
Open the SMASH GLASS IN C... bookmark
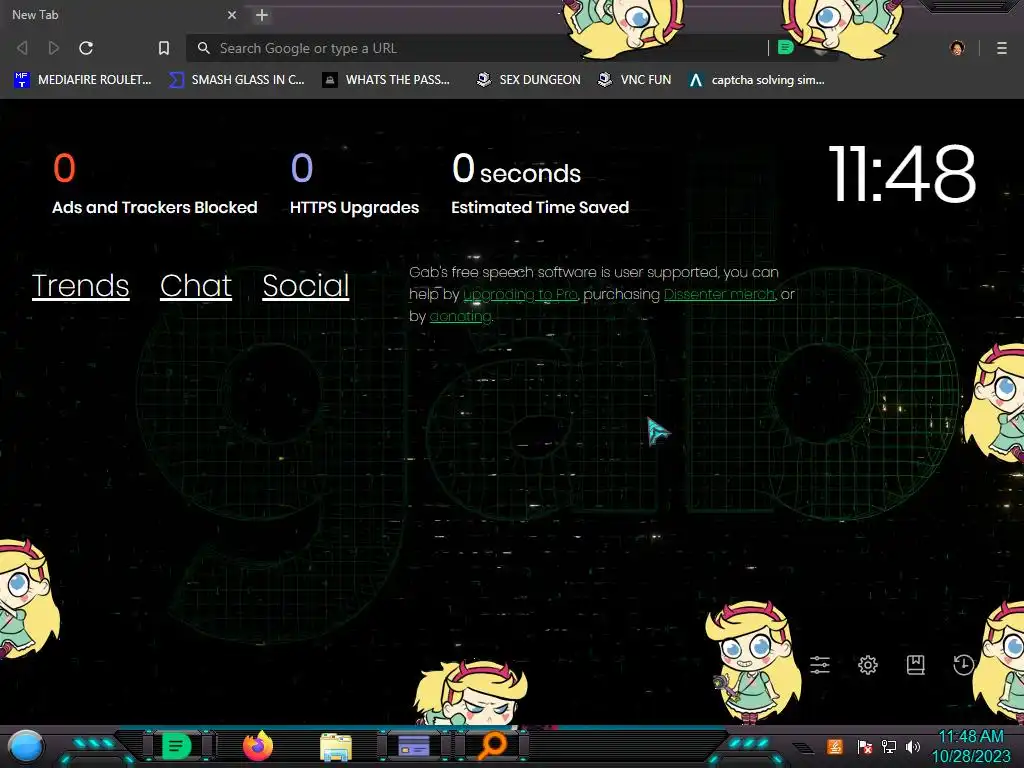tap(236, 80)
